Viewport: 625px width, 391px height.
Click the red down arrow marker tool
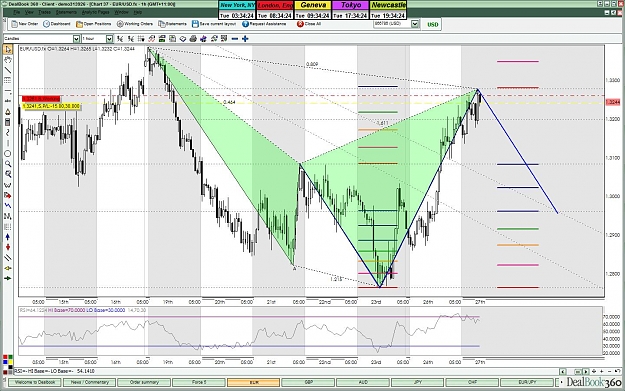[x=8, y=247]
